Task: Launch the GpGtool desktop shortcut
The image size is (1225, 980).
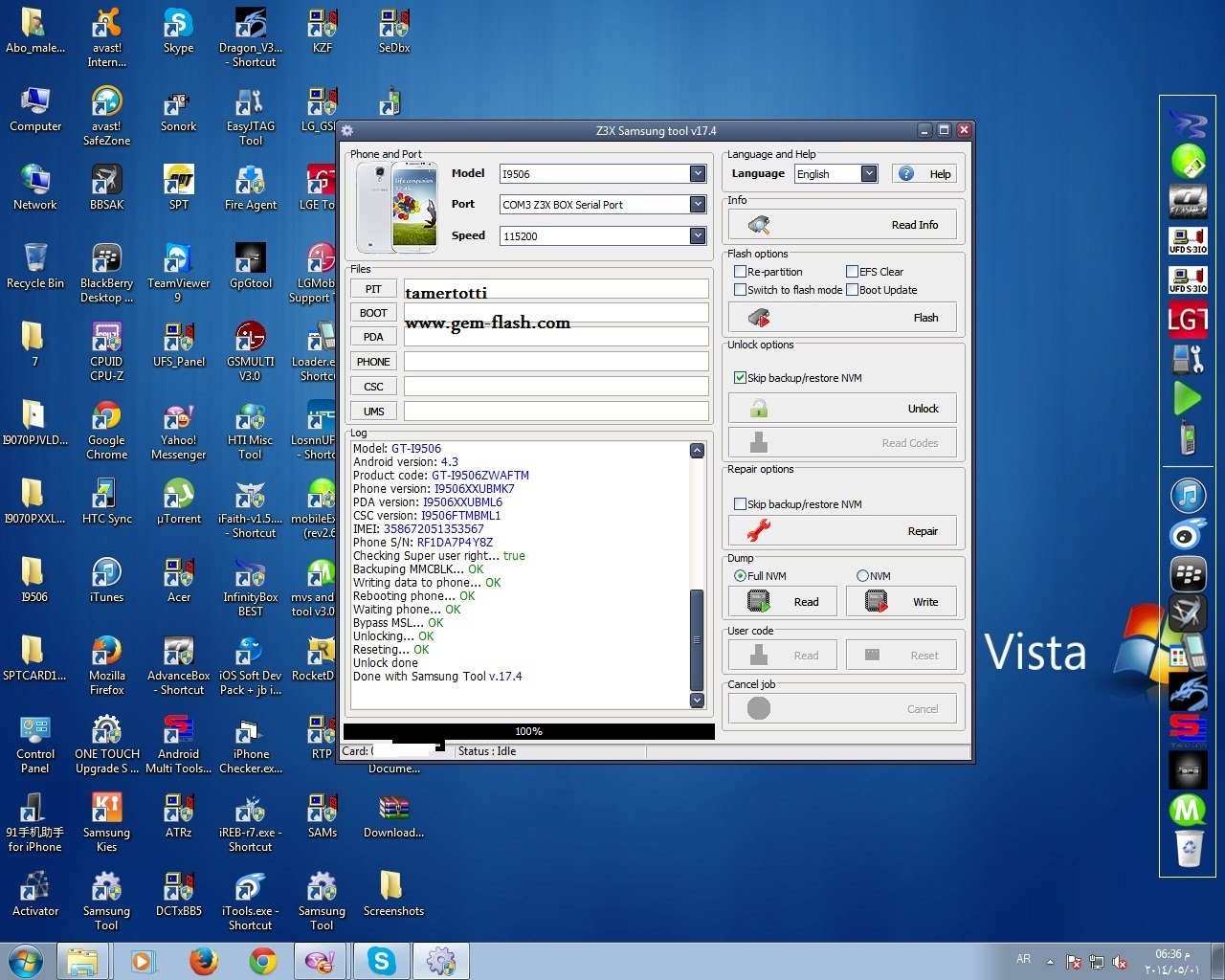Action: [x=250, y=266]
